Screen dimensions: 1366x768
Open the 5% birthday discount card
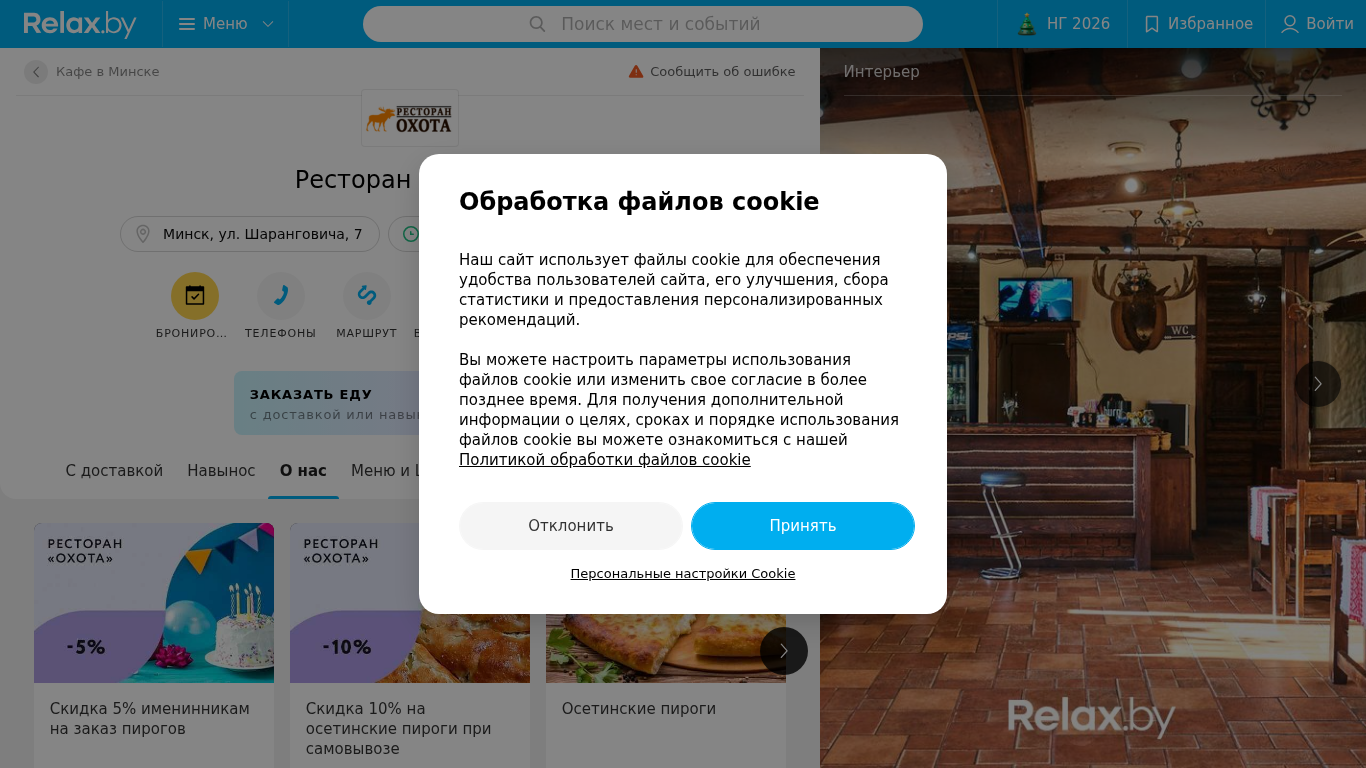pos(154,646)
